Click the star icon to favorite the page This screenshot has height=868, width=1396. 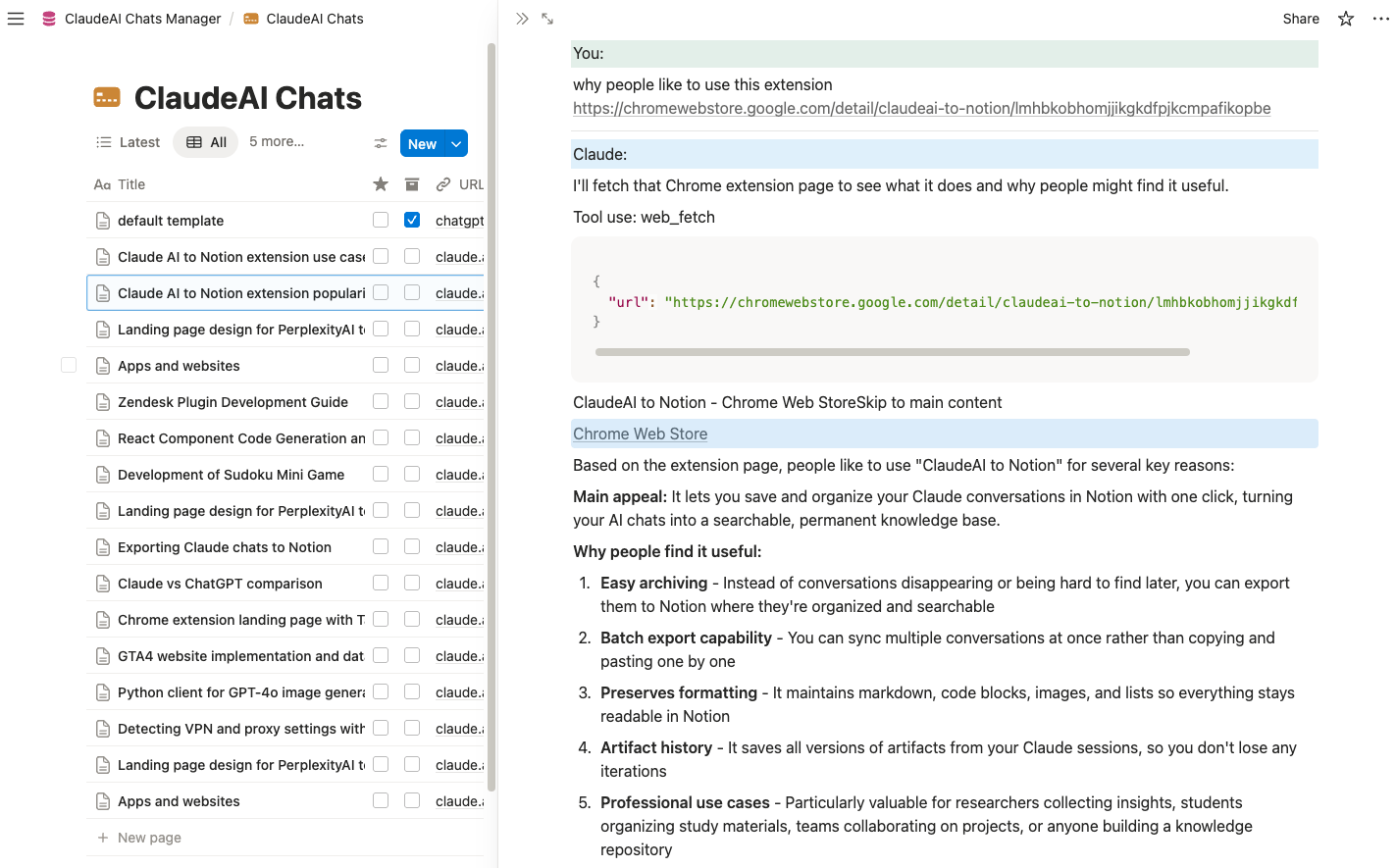click(x=1345, y=18)
